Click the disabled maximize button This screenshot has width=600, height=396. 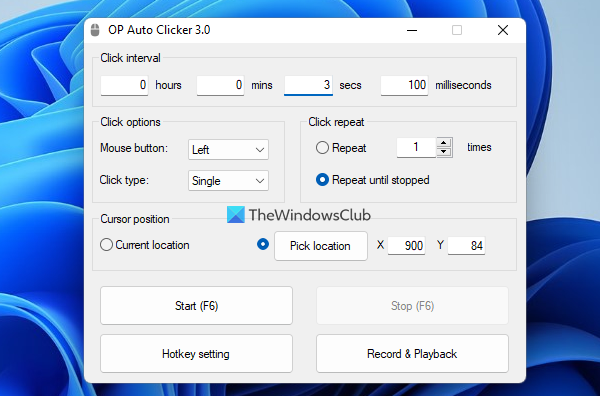[x=457, y=30]
